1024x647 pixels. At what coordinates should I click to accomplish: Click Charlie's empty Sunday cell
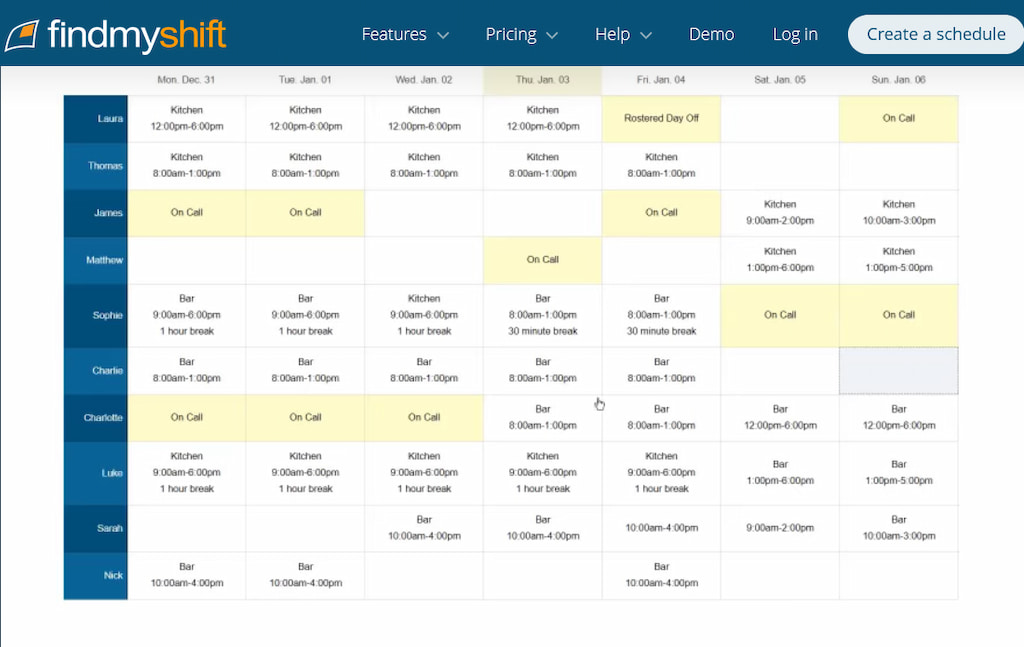[897, 370]
